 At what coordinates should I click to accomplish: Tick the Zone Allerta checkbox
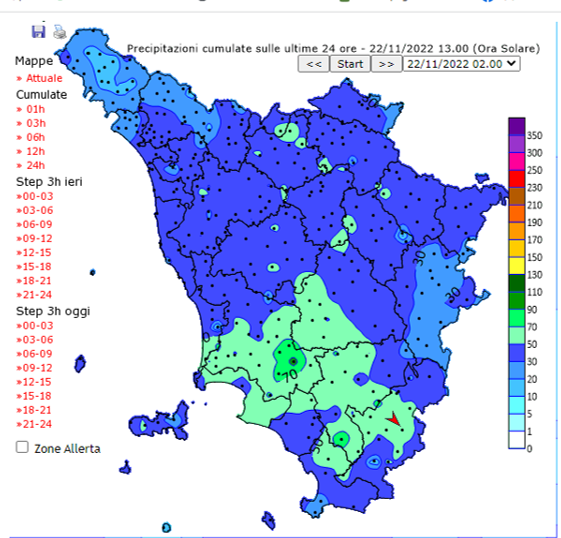22,447
